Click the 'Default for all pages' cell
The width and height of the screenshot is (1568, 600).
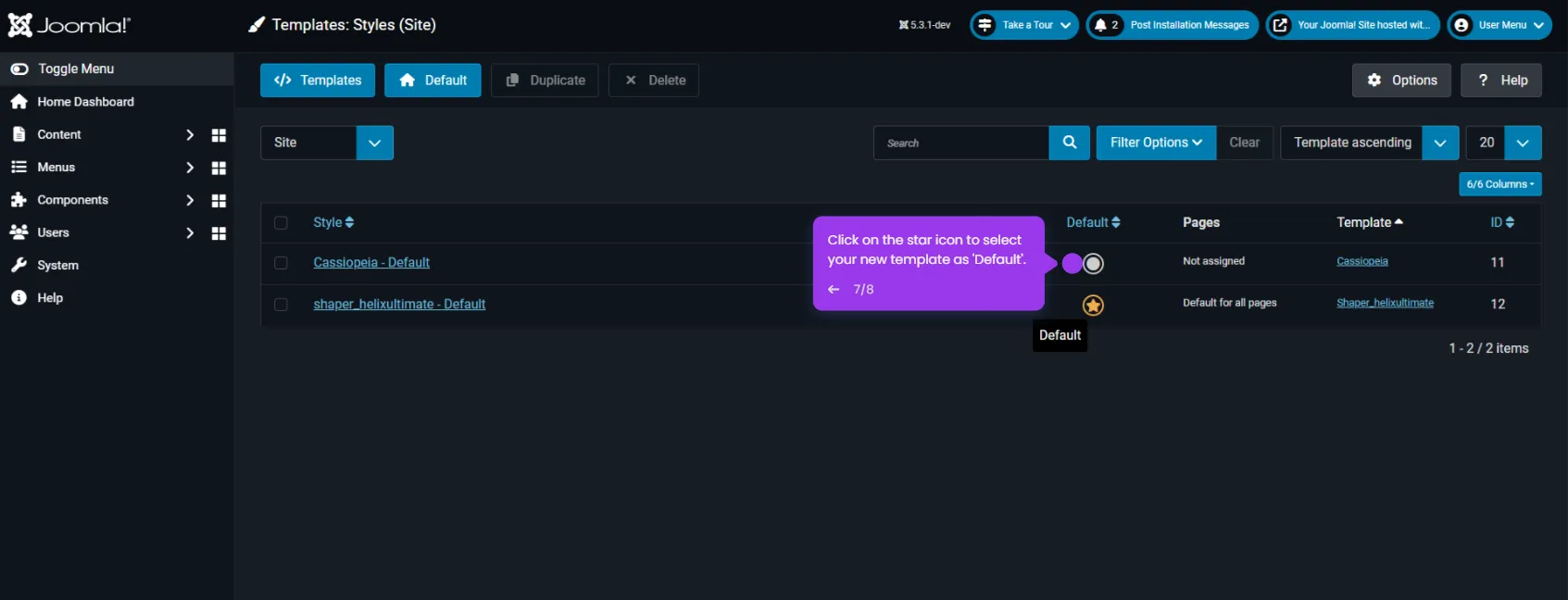click(1229, 303)
